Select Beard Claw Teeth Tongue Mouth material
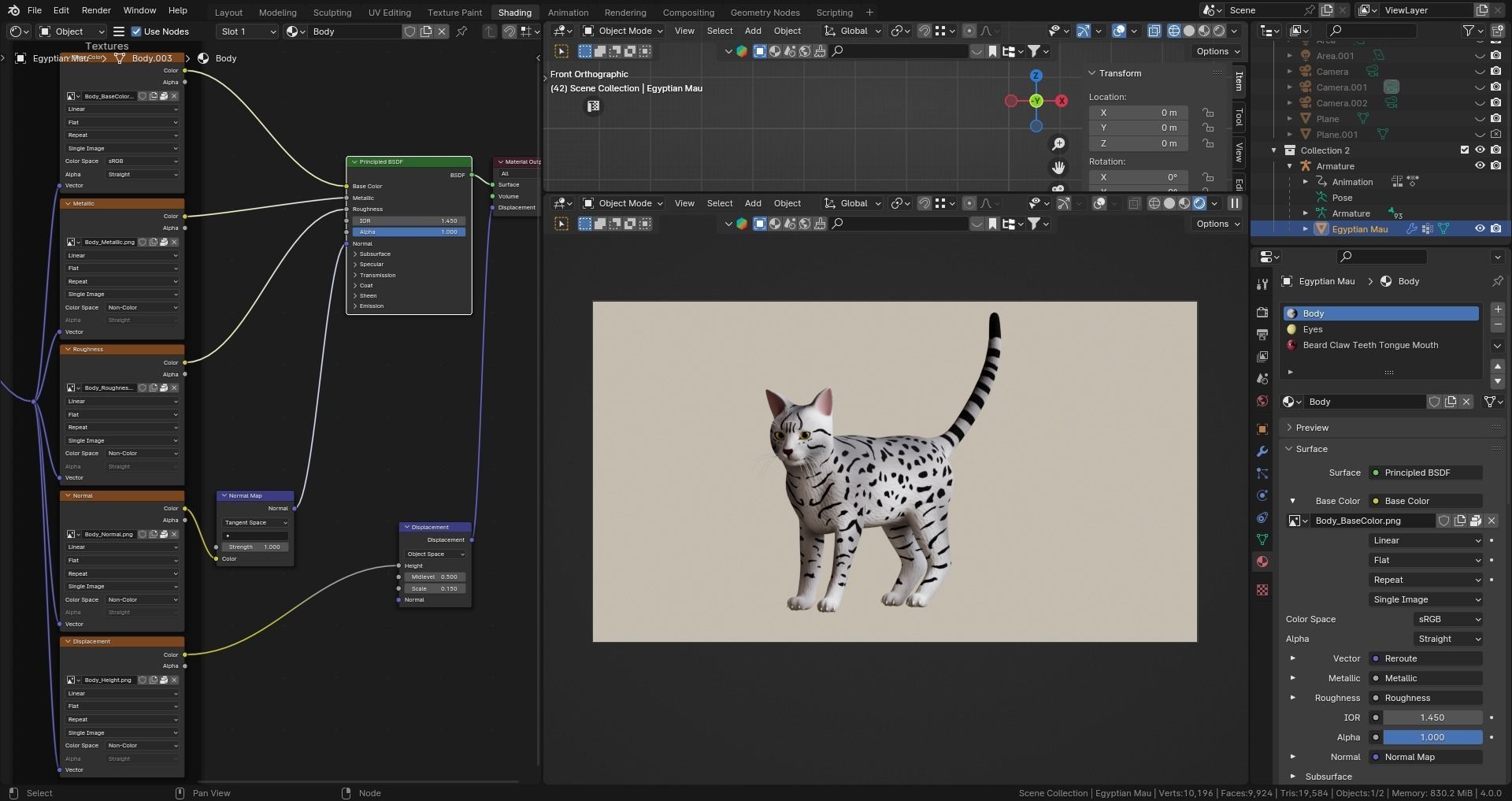 1381,345
